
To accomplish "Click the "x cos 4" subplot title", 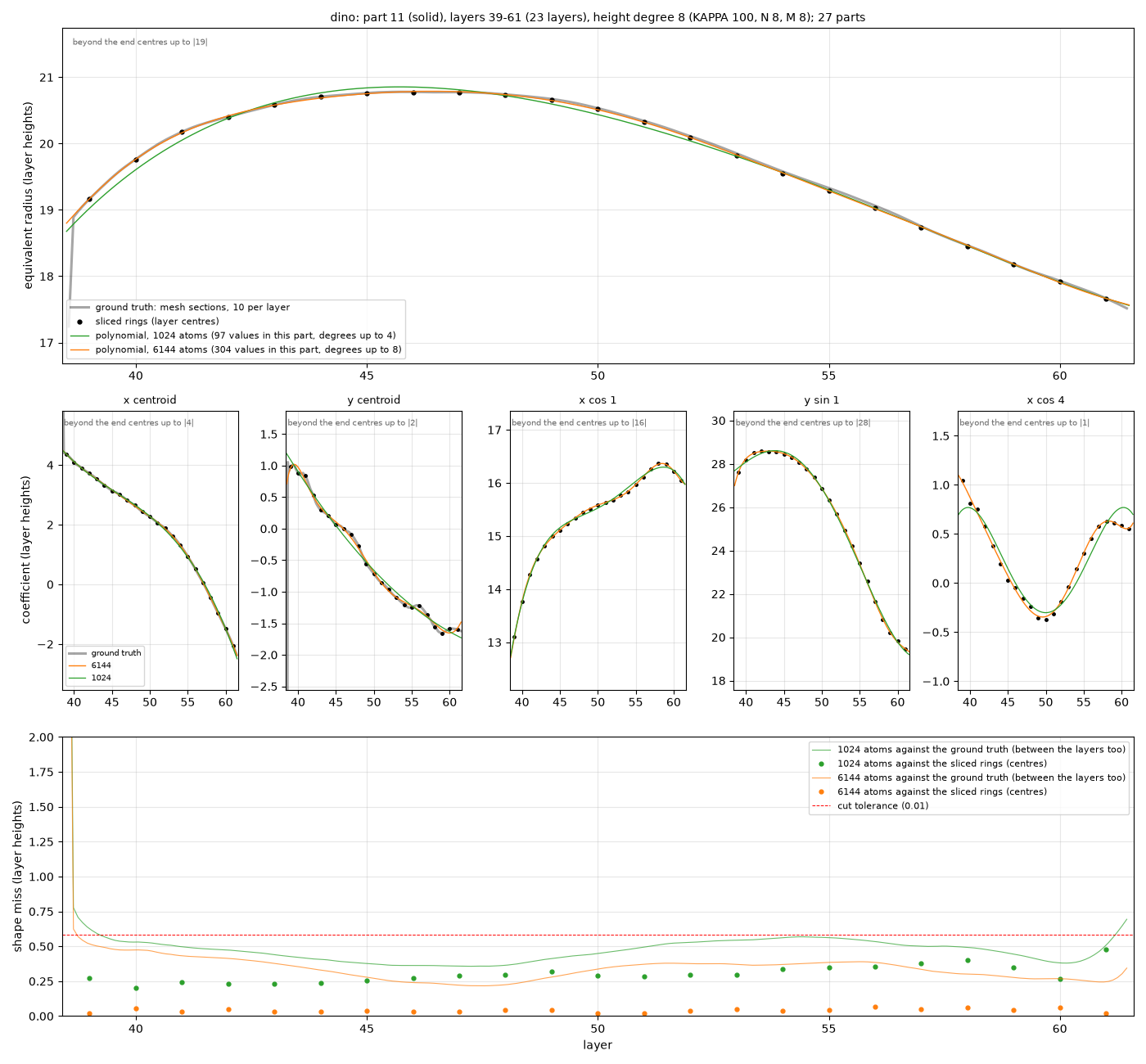I will (1046, 400).
